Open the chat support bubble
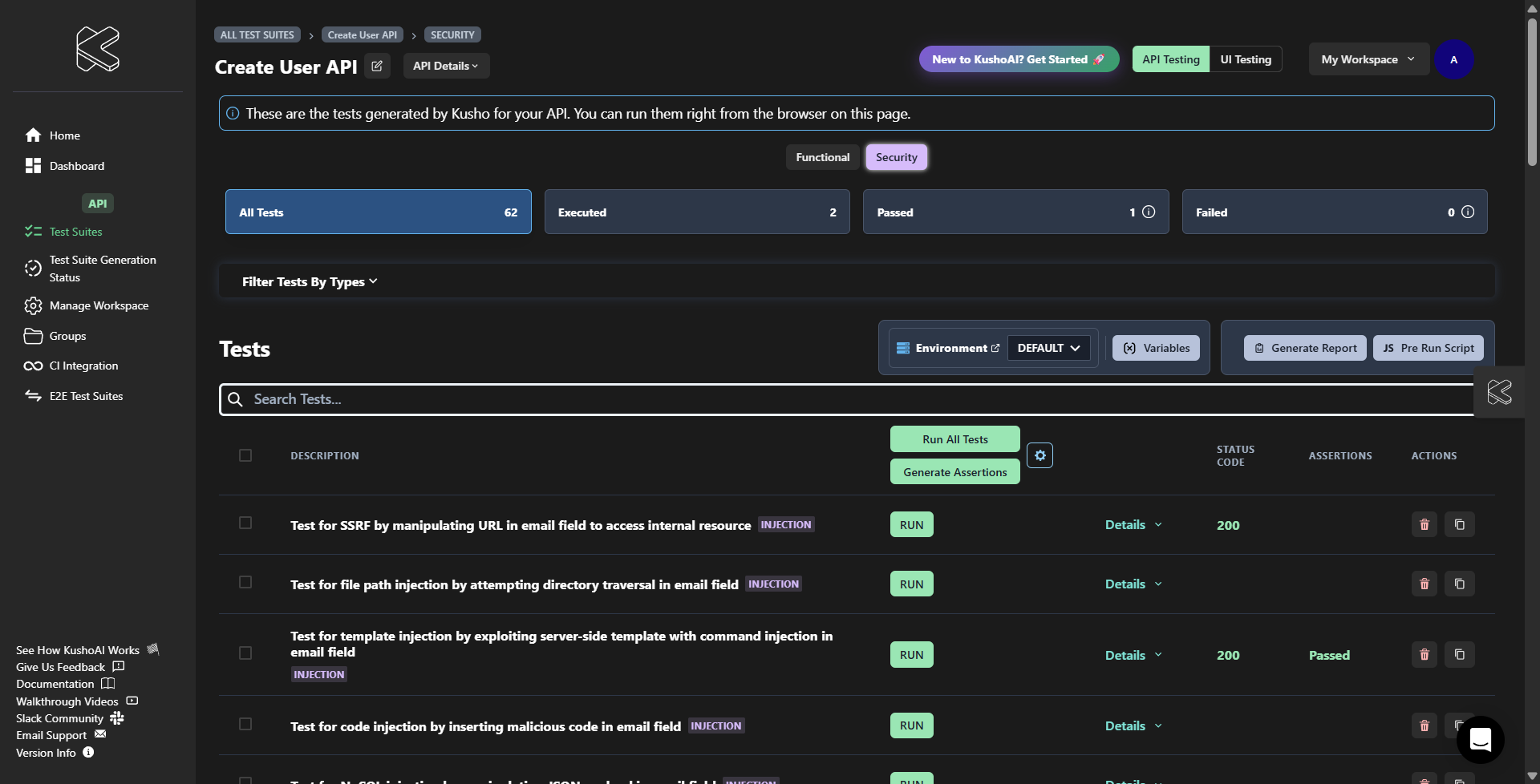The image size is (1540, 784). [x=1480, y=739]
